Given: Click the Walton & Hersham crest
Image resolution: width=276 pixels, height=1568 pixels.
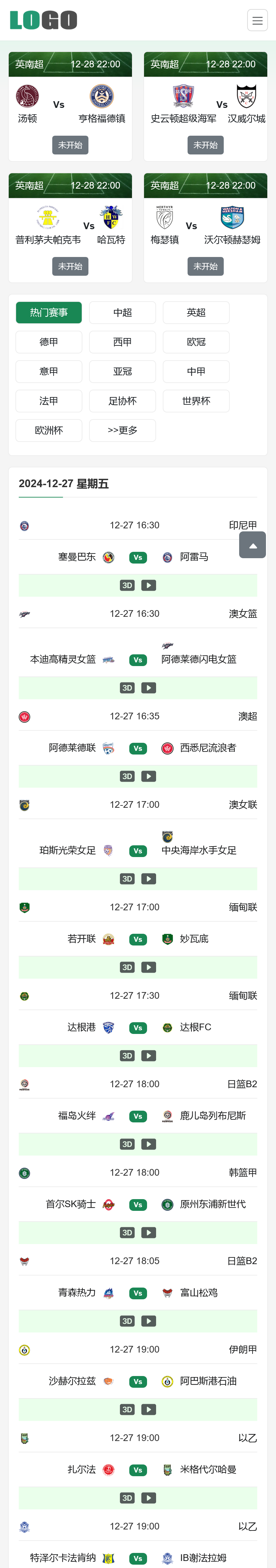Looking at the screenshot, I should pos(232,217).
